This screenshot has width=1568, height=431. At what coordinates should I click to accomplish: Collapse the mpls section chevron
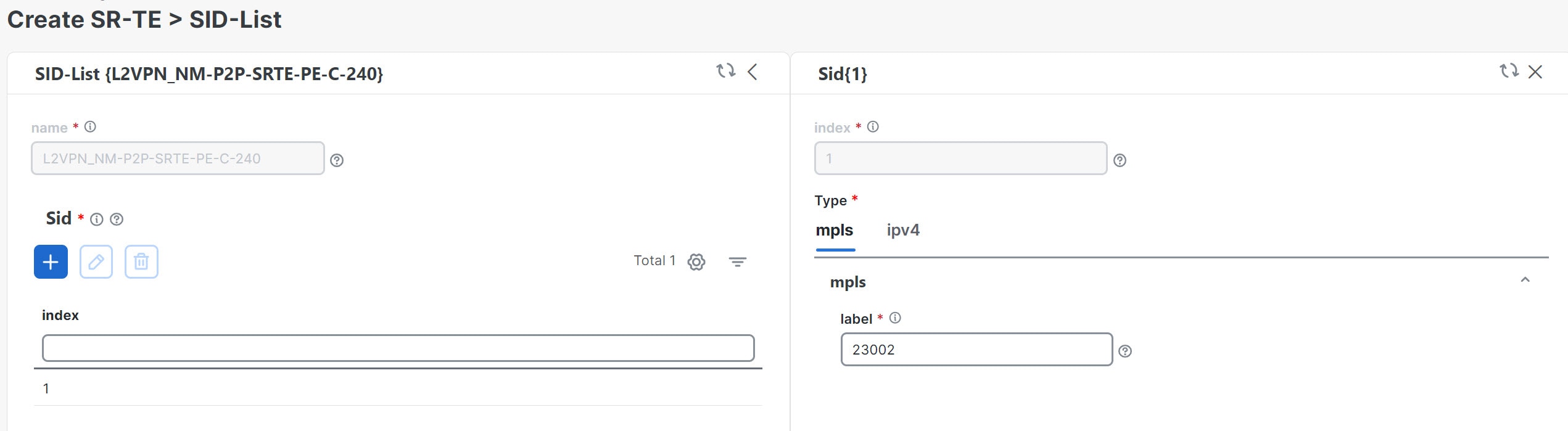point(1525,280)
